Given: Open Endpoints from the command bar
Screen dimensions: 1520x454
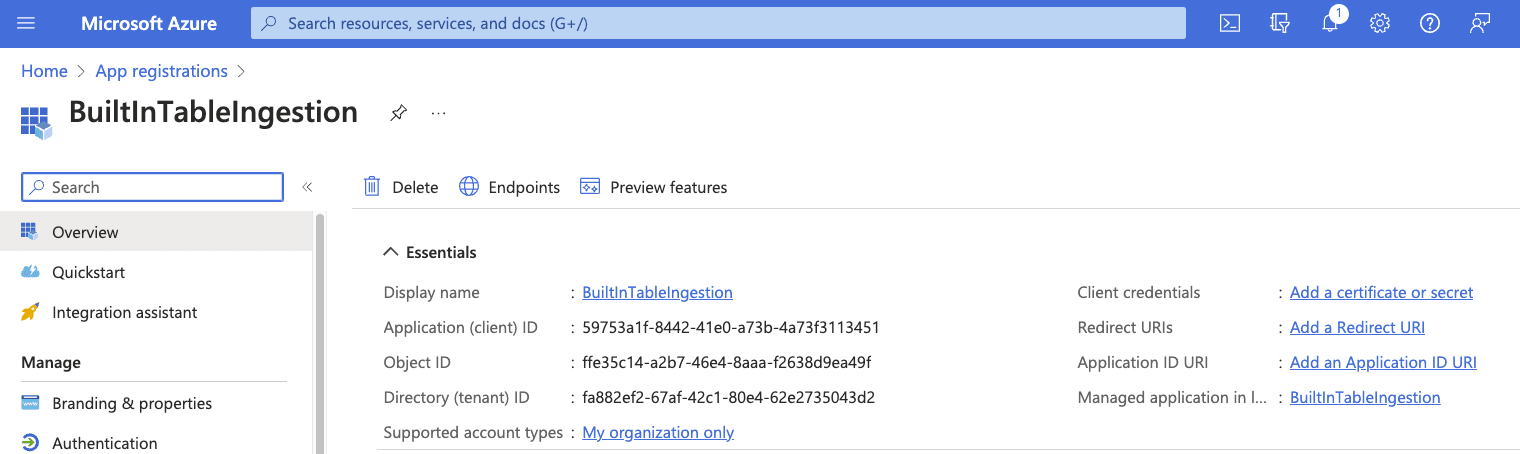Looking at the screenshot, I should [510, 187].
